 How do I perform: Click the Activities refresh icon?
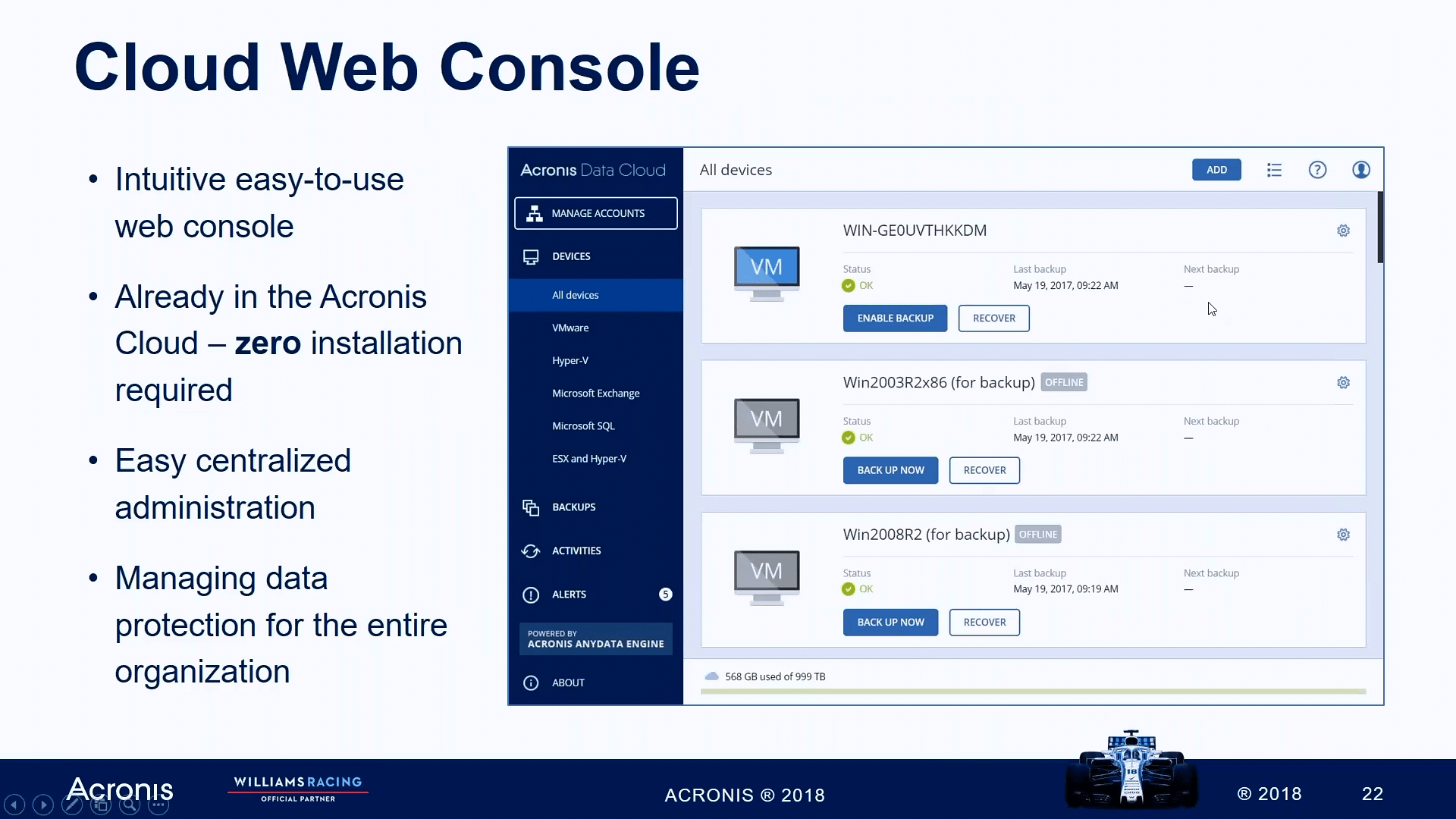pos(531,551)
